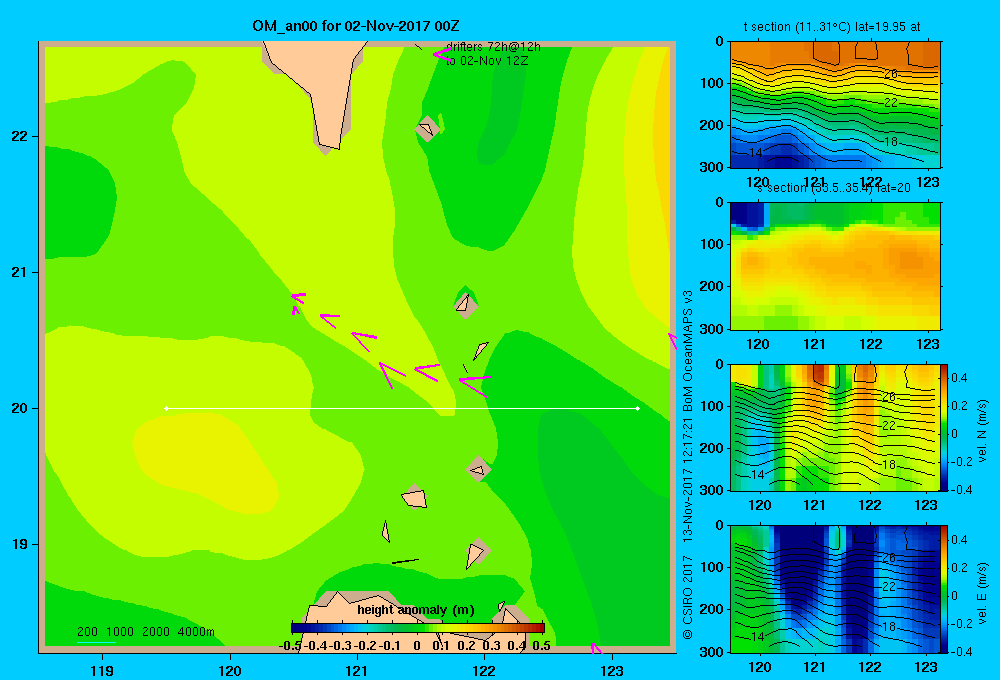Viewport: 1000px width, 680px height.
Task: Click longitude label 121 on main map axis
Action: tap(357, 670)
